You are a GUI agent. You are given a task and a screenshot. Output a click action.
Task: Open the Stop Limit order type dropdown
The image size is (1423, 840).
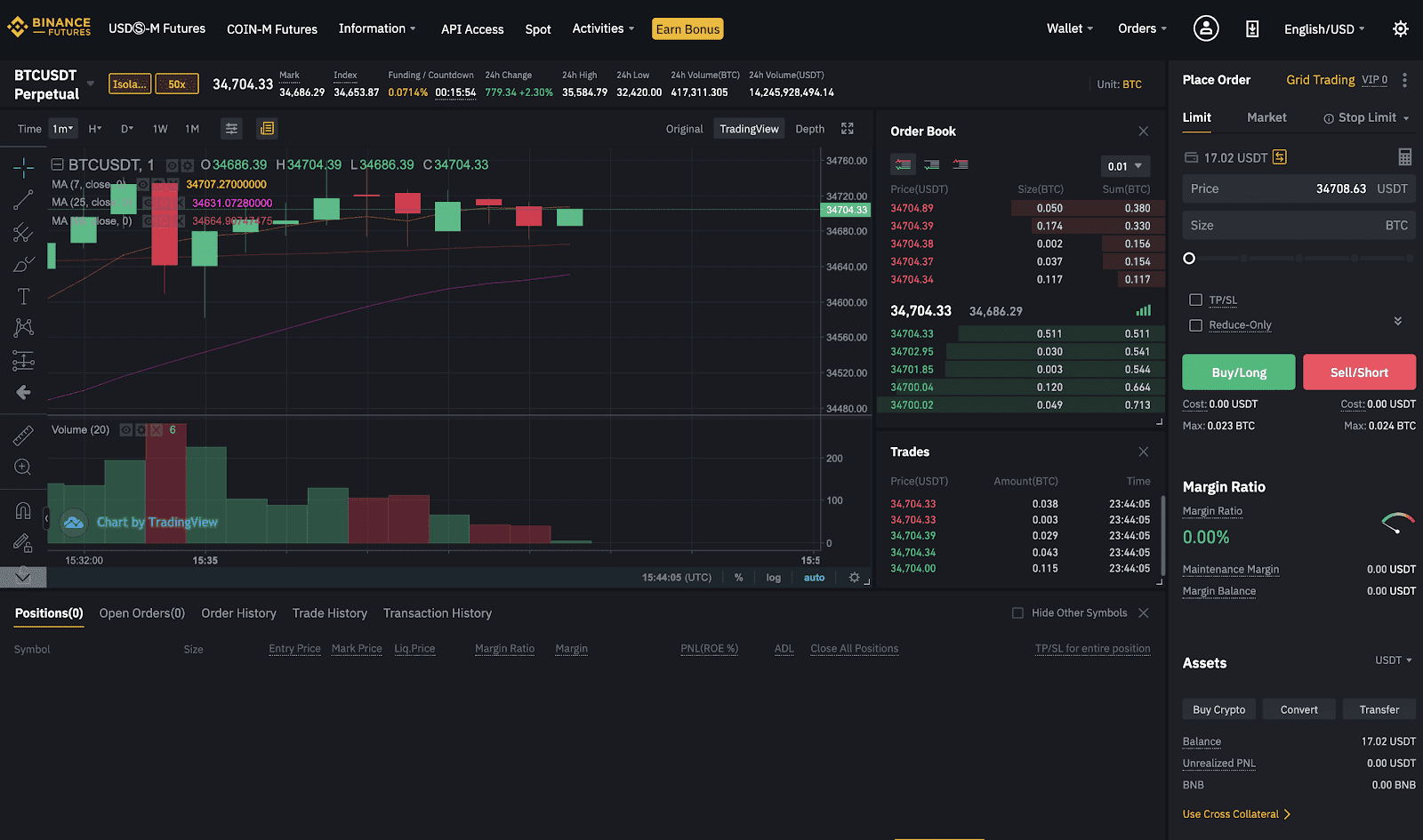[x=1367, y=118]
